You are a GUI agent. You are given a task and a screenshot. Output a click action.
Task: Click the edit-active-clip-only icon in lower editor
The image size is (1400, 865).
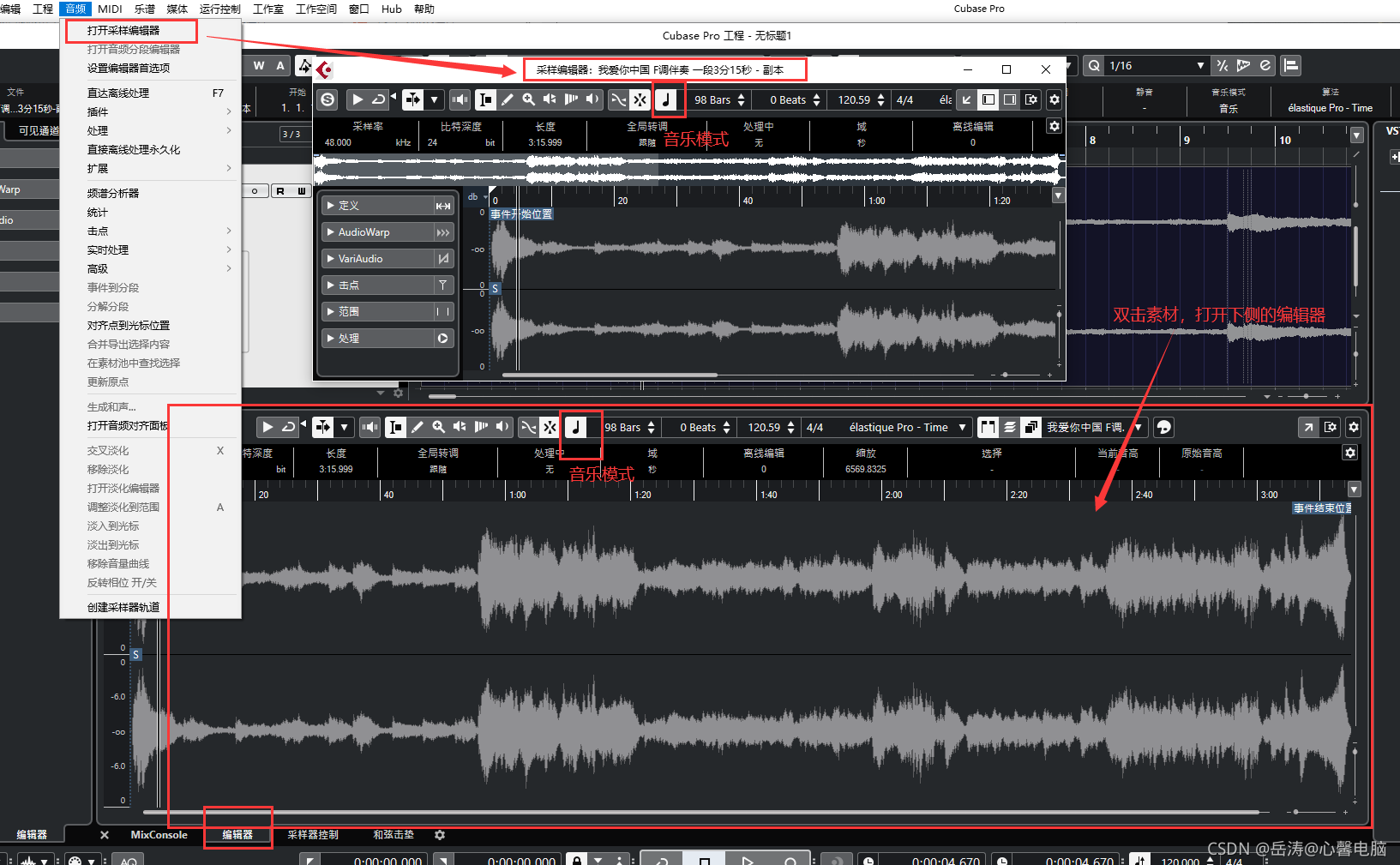[x=1031, y=427]
